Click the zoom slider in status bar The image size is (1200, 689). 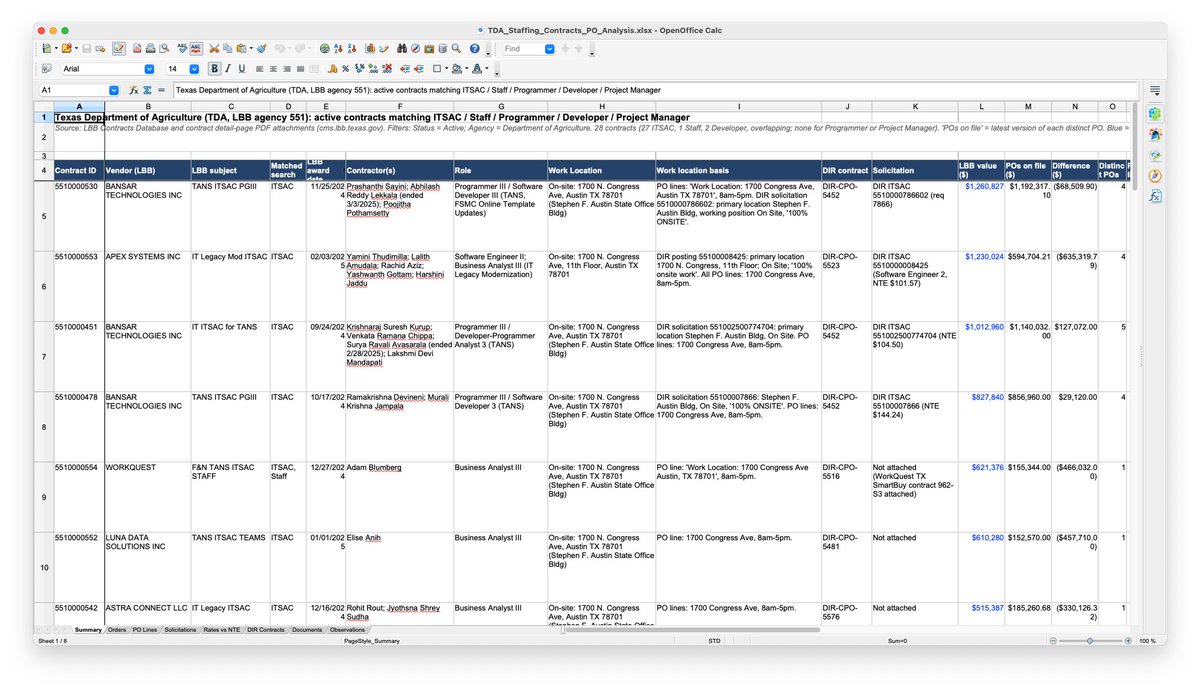[x=1090, y=641]
